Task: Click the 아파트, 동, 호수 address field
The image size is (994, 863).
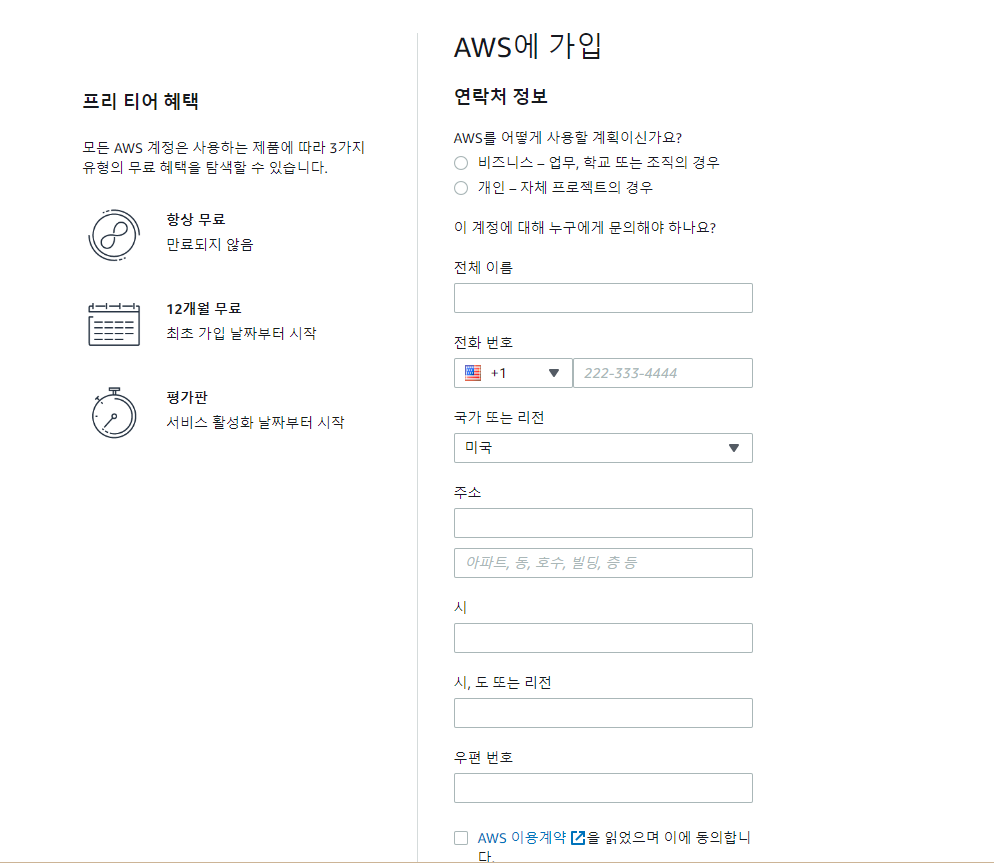Action: tap(603, 563)
